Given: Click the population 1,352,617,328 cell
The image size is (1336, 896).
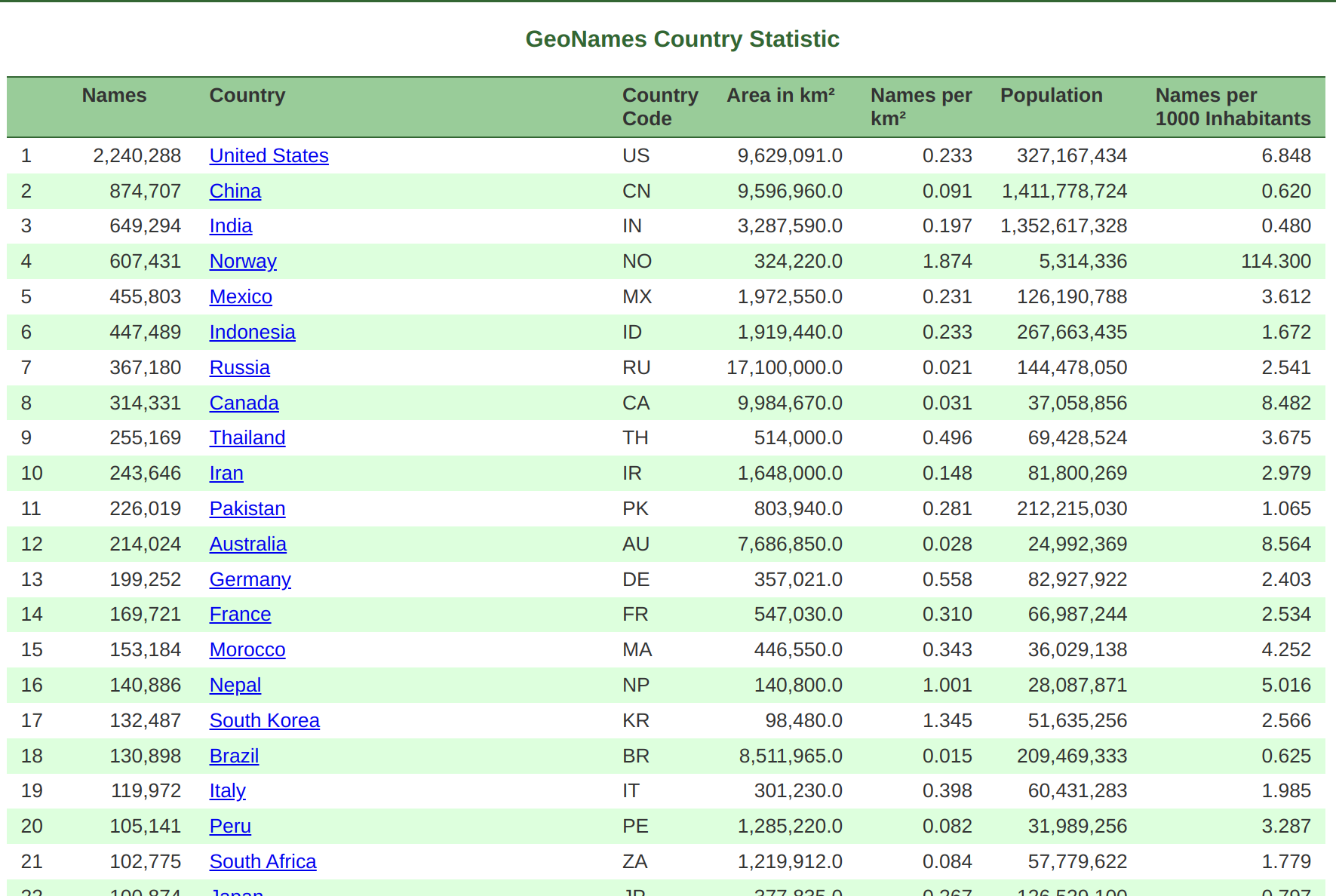Looking at the screenshot, I should (1064, 226).
